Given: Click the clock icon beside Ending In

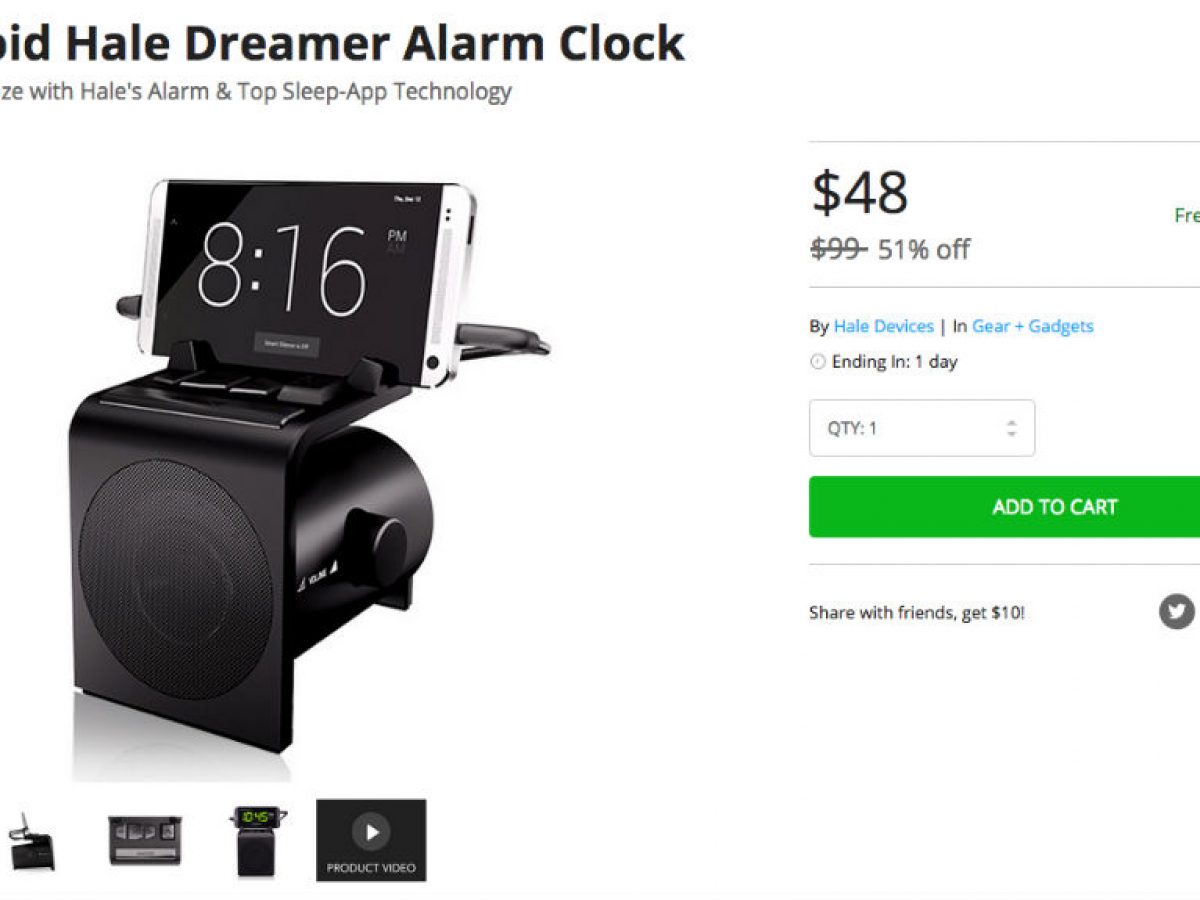Looking at the screenshot, I should pos(818,362).
